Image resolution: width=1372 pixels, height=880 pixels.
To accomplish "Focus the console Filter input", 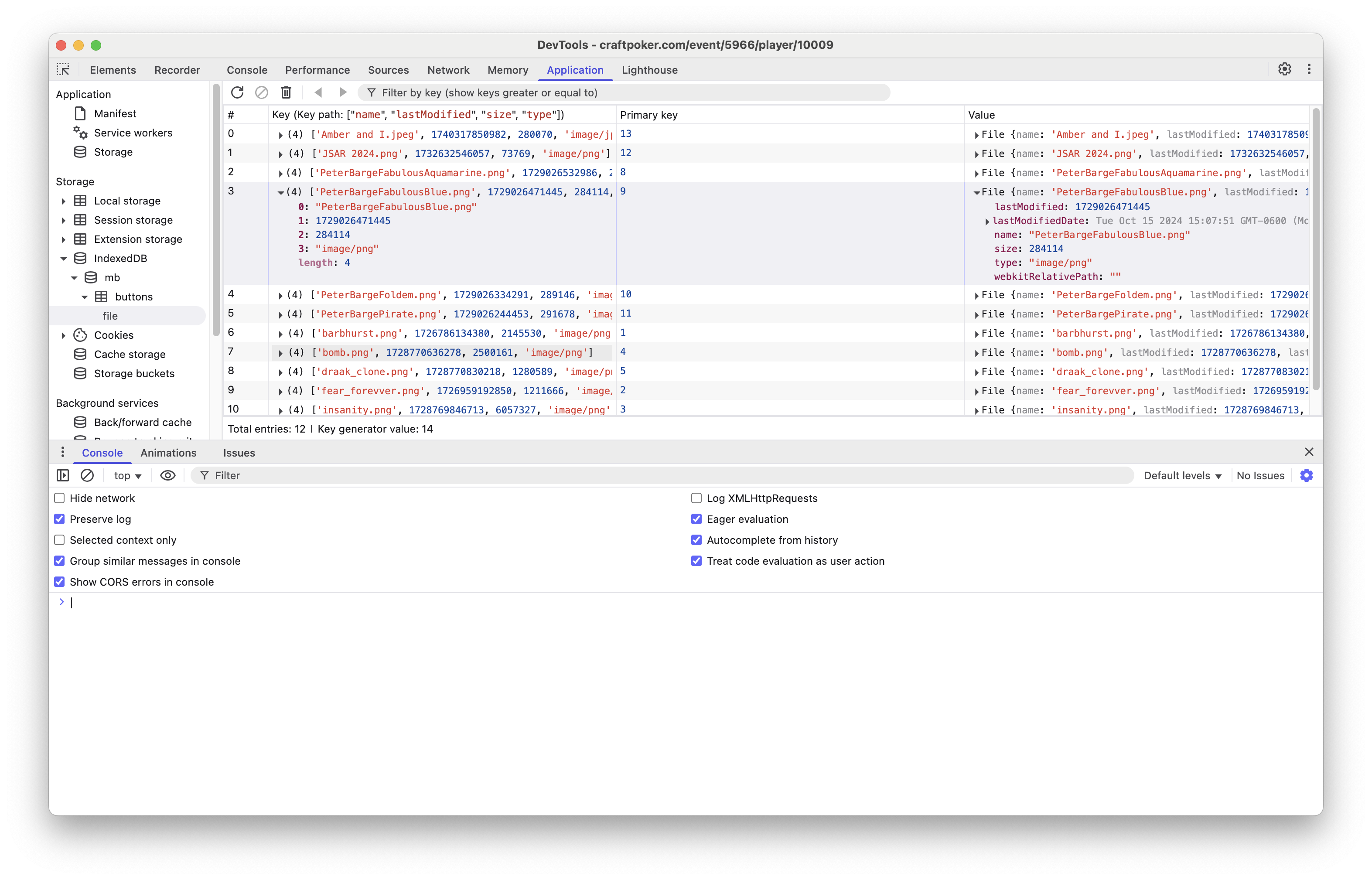I will [662, 475].
